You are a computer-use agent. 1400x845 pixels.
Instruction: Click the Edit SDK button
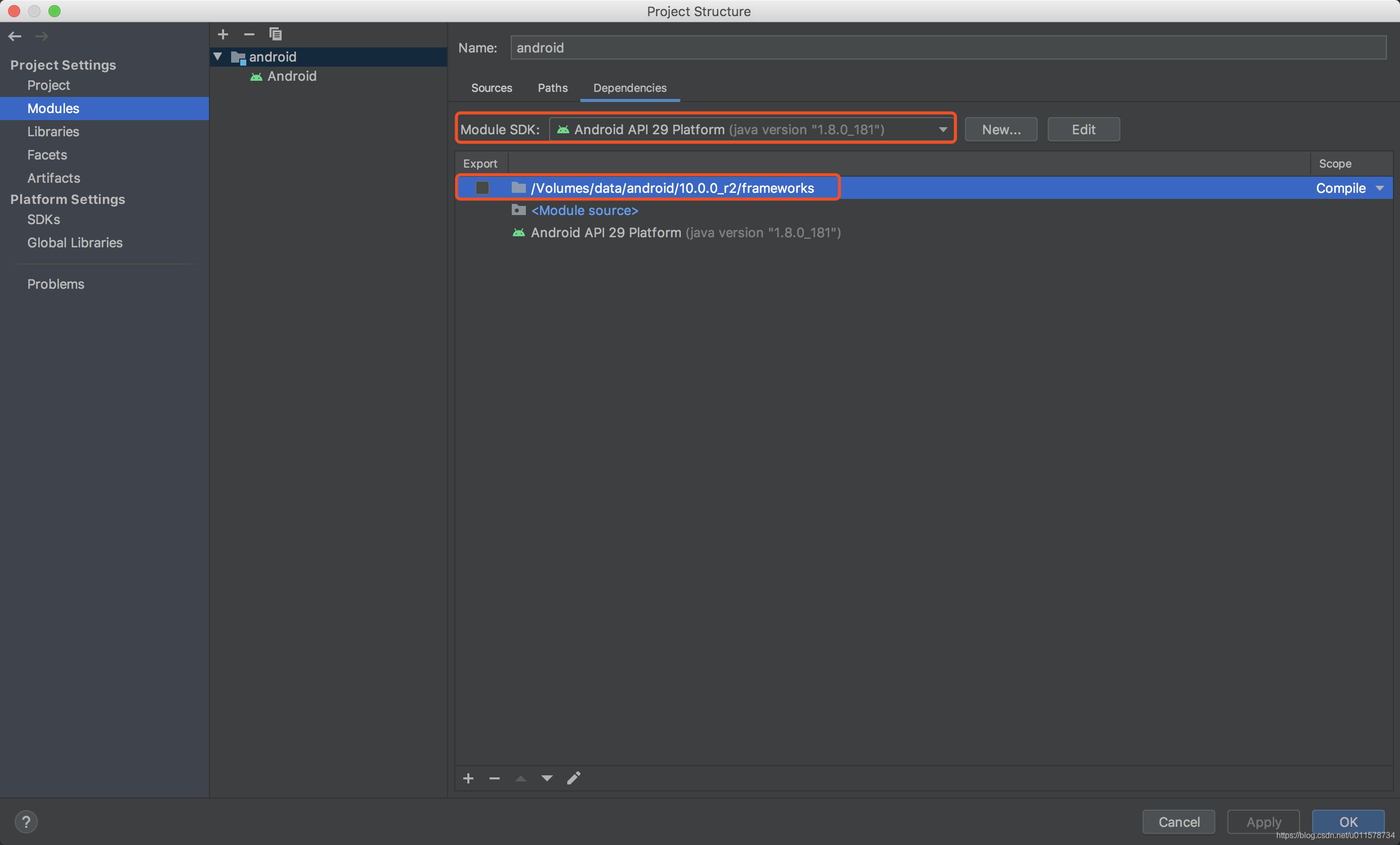tap(1084, 130)
